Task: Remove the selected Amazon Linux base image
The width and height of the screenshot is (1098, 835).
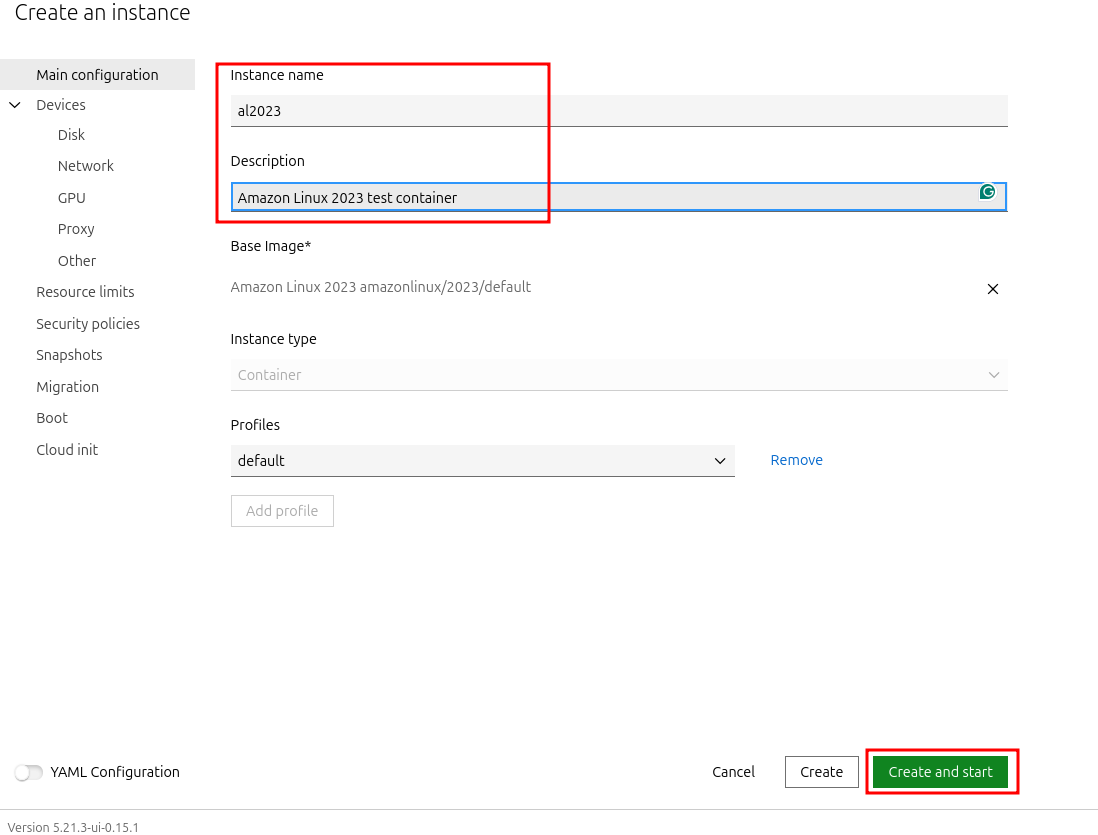Action: 992,289
